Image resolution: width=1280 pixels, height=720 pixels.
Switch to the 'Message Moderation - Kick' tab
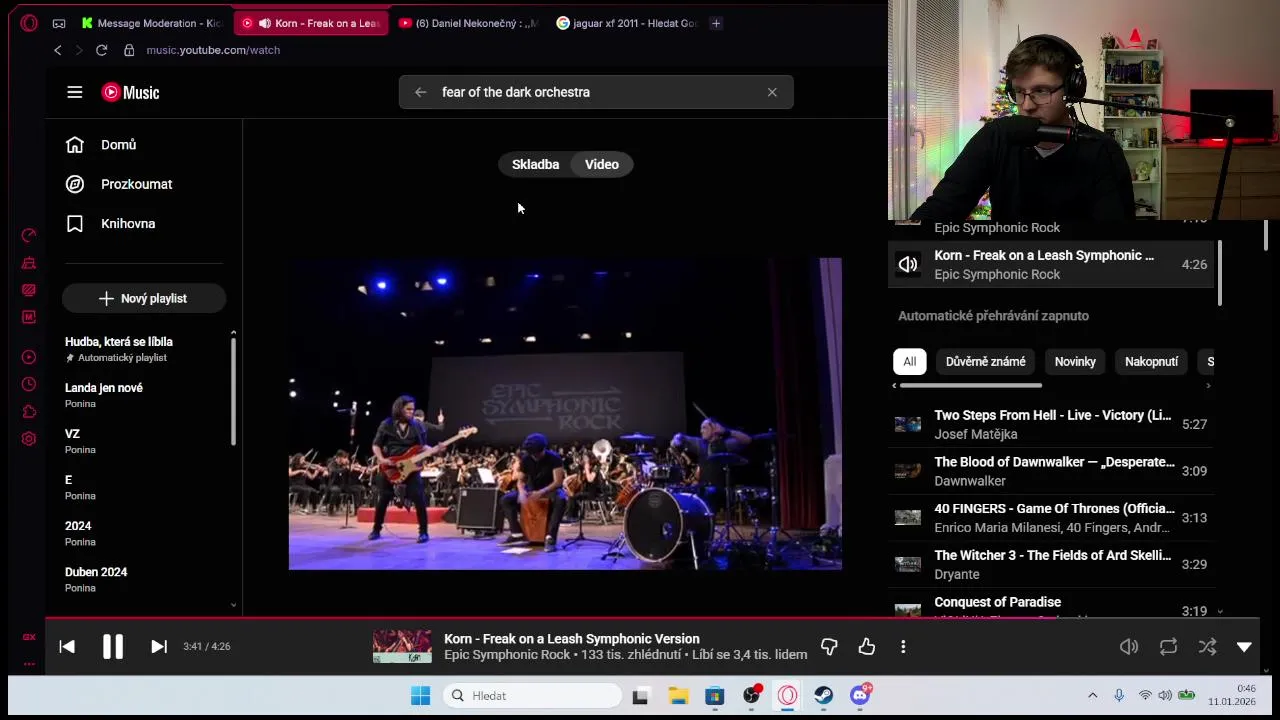coord(152,23)
